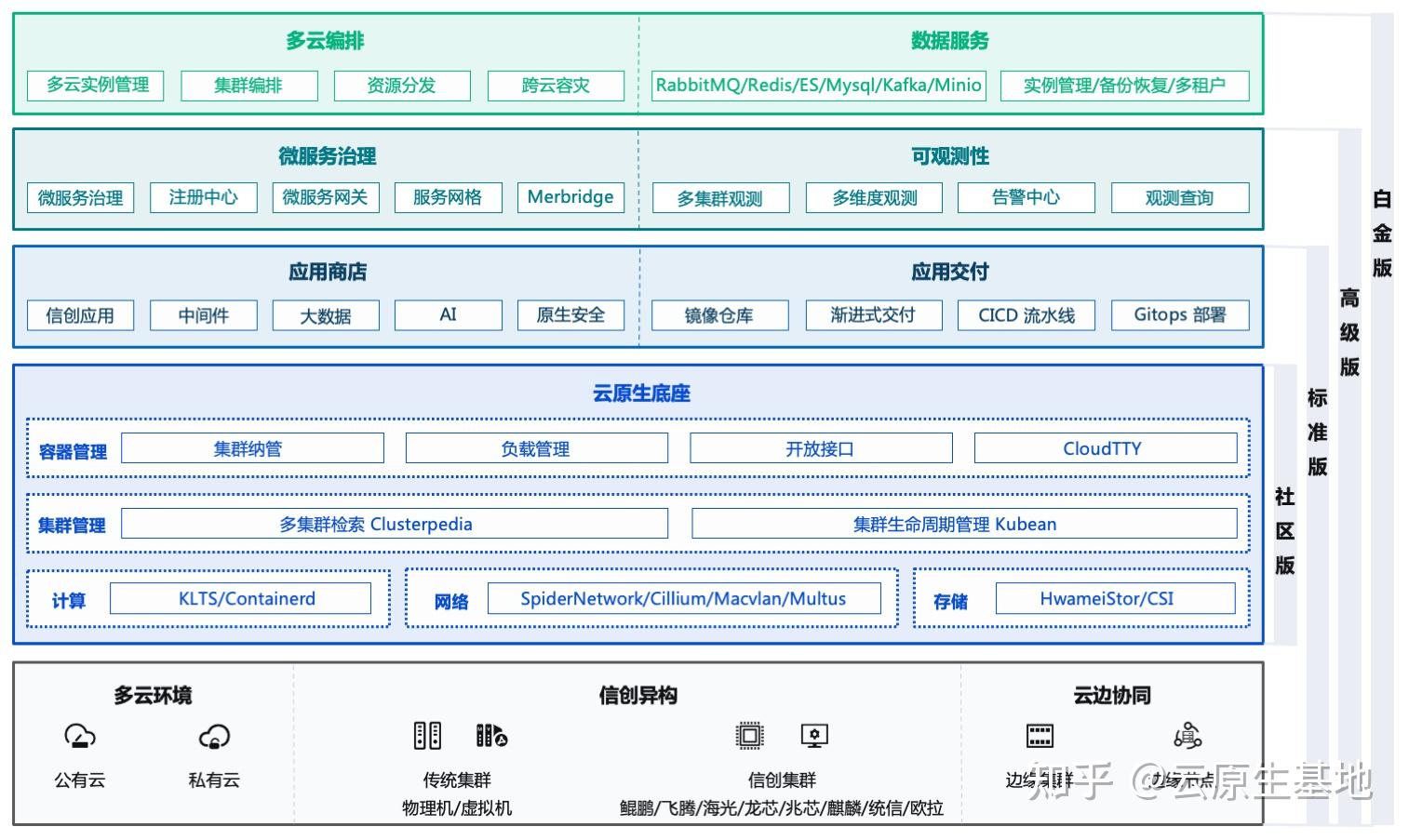
Task: Select the 跨云容灾 box
Action: coord(556,86)
